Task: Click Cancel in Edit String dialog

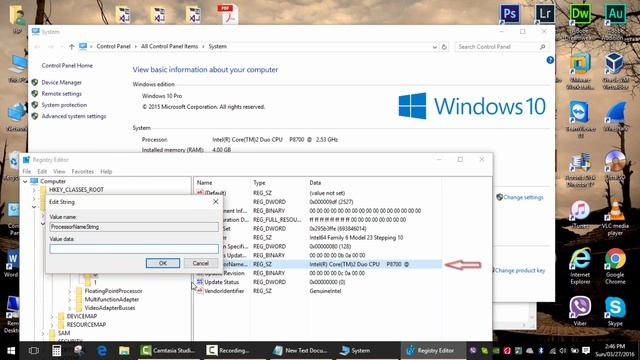Action: [200, 263]
